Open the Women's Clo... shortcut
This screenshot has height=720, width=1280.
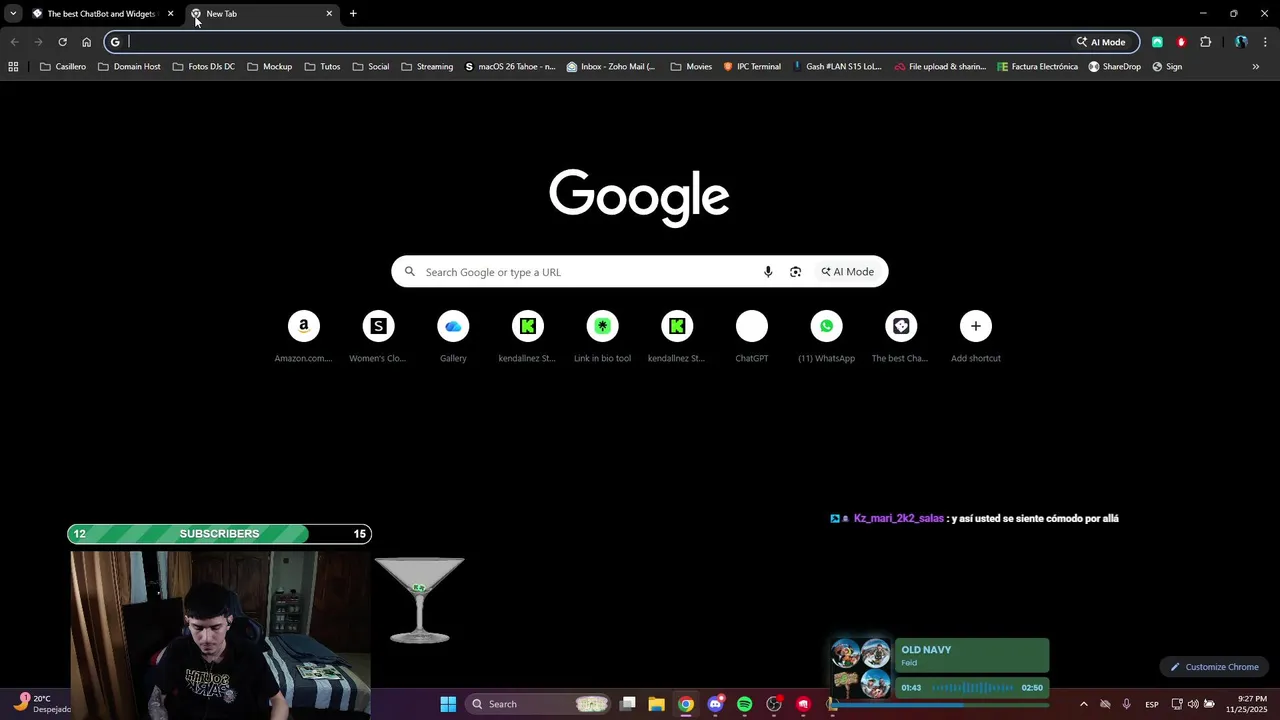coord(378,337)
